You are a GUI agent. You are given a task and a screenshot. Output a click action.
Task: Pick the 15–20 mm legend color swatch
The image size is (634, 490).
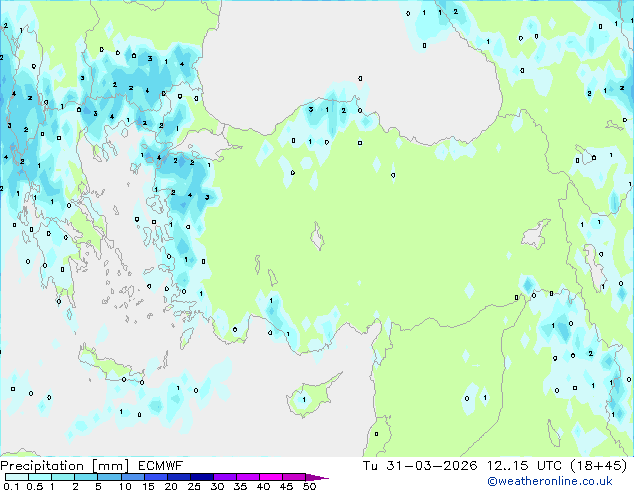click(x=156, y=477)
